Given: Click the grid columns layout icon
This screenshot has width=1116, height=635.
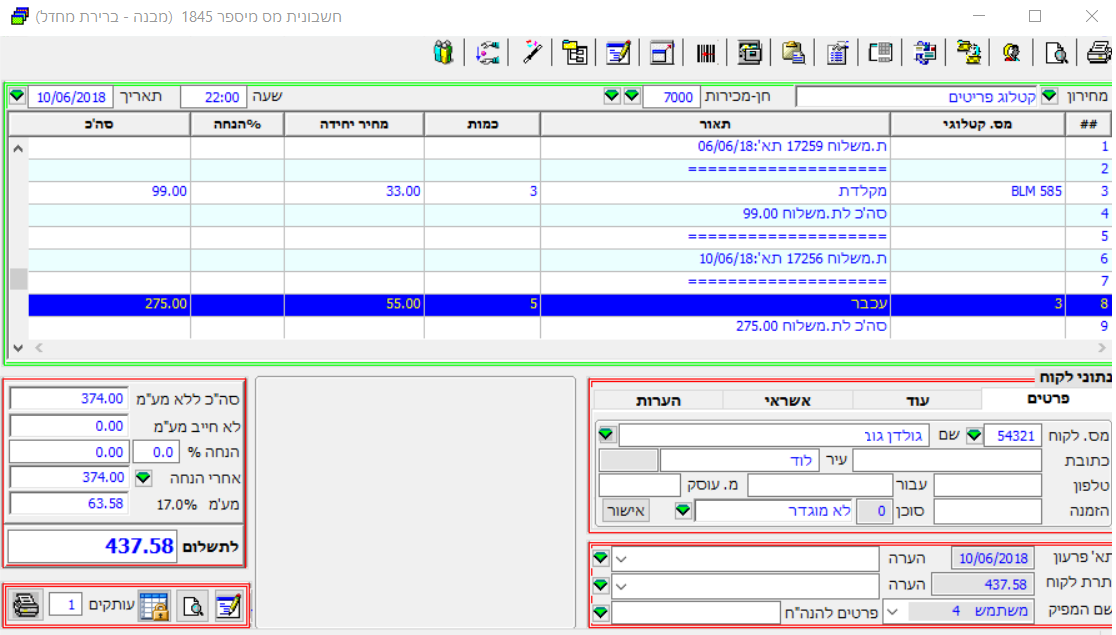Looking at the screenshot, I should [880, 53].
